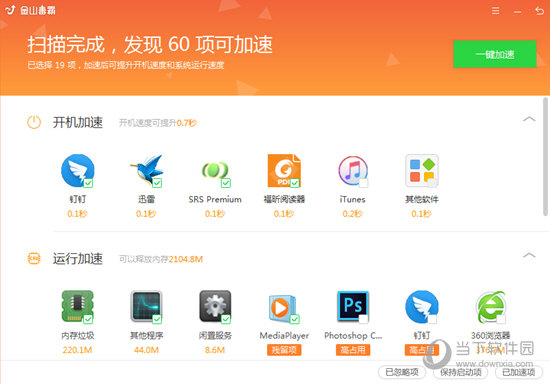Uncheck the 迅雷 checkbox
The height and width of the screenshot is (384, 550).
click(157, 183)
